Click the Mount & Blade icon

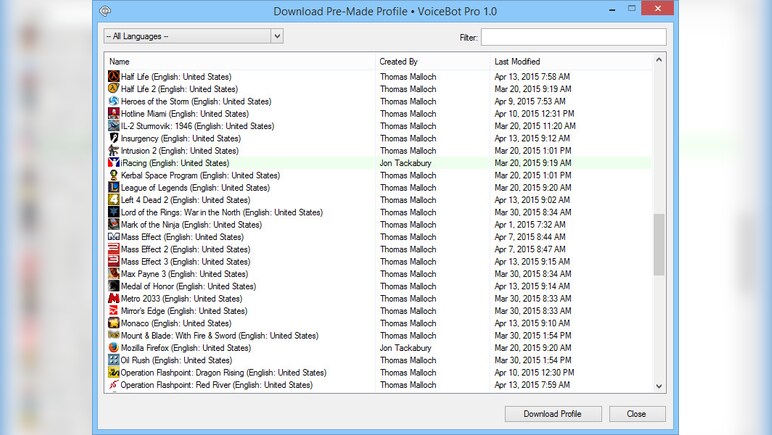click(114, 335)
